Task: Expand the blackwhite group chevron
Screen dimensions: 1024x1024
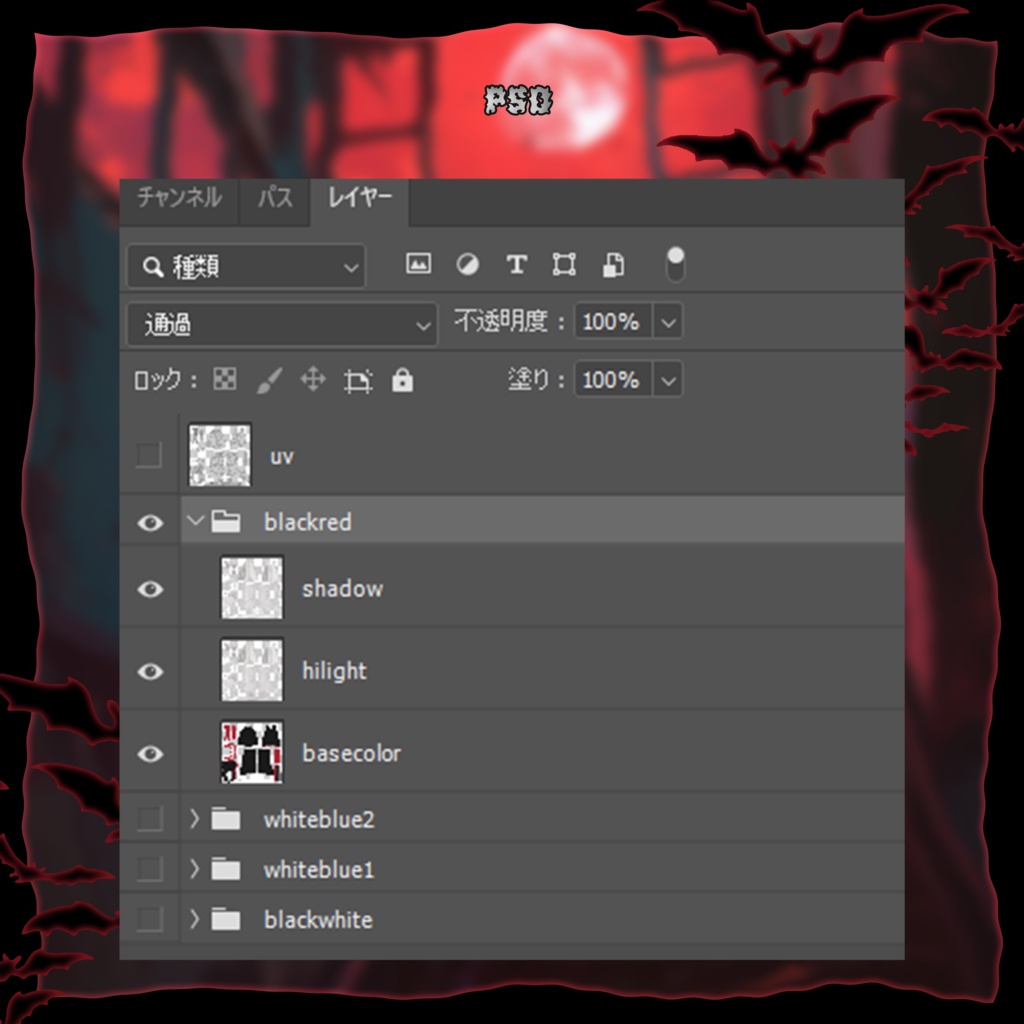Action: coord(194,919)
